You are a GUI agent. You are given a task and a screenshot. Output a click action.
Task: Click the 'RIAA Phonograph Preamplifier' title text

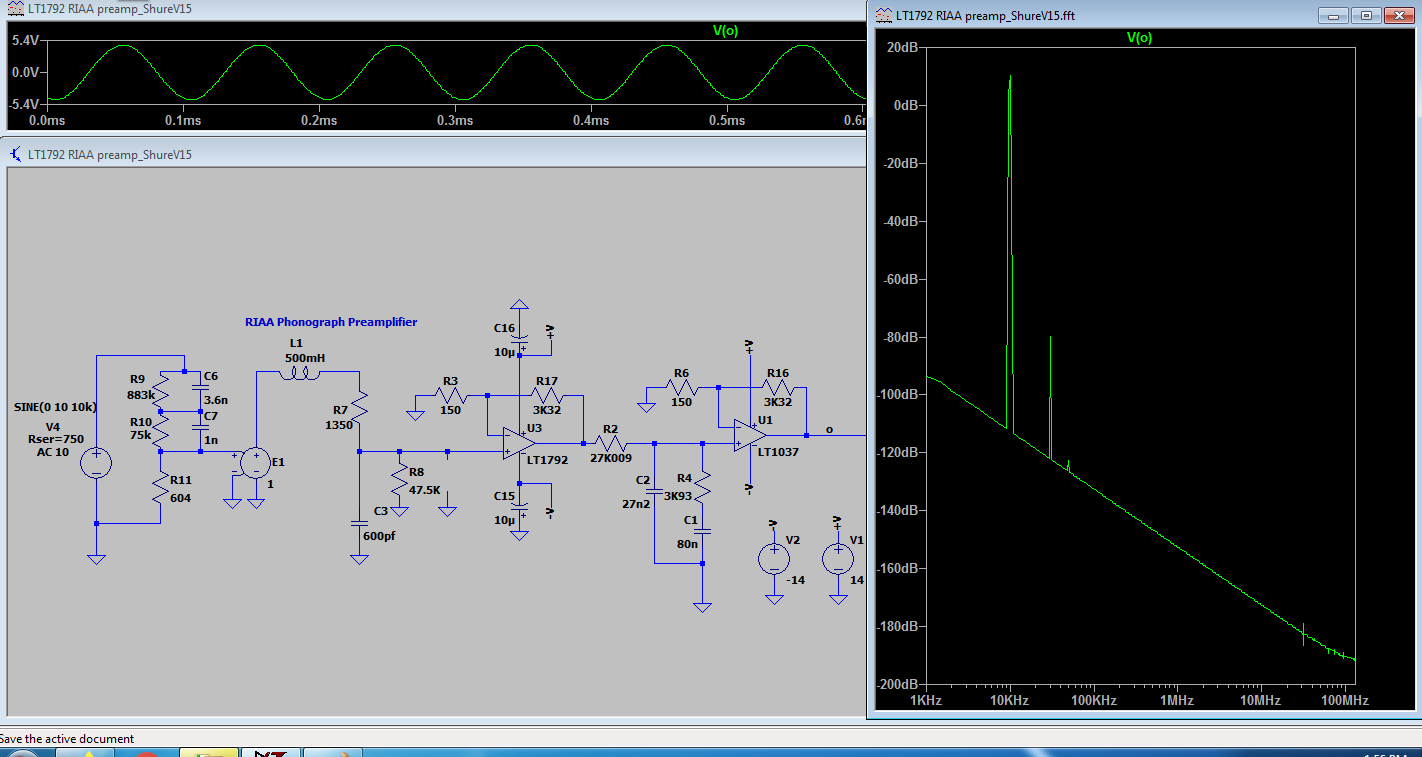coord(331,322)
